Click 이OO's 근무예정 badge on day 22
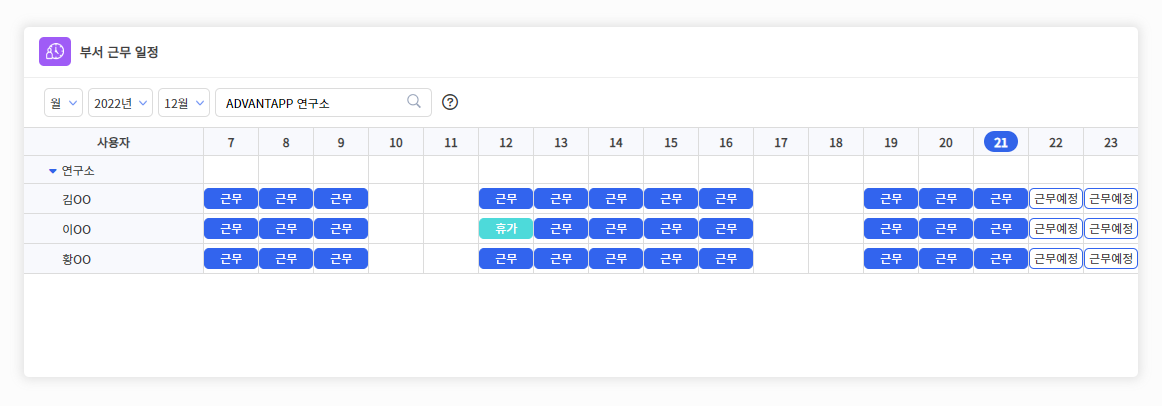 pyautogui.click(x=1055, y=228)
